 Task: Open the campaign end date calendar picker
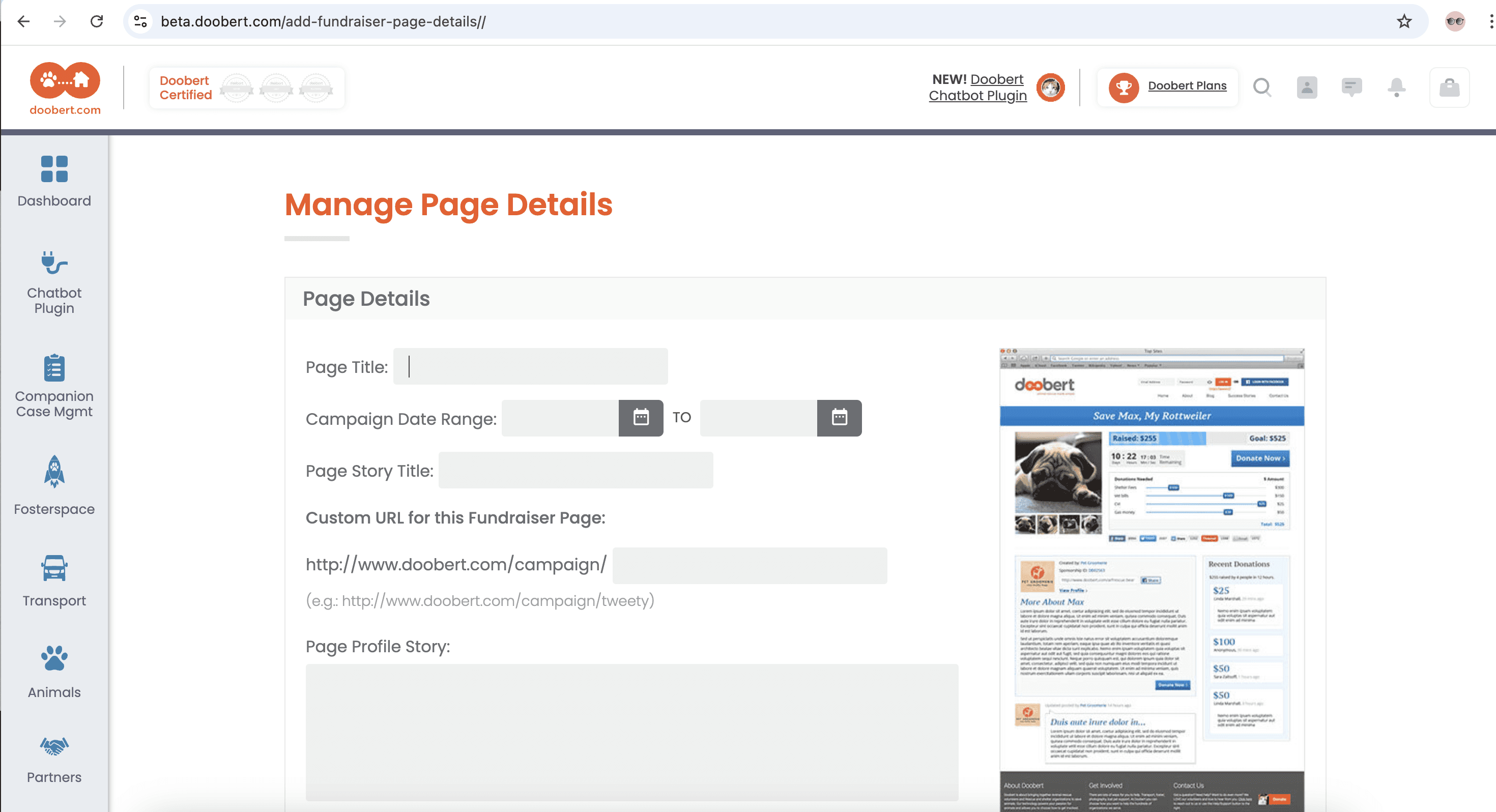[839, 418]
